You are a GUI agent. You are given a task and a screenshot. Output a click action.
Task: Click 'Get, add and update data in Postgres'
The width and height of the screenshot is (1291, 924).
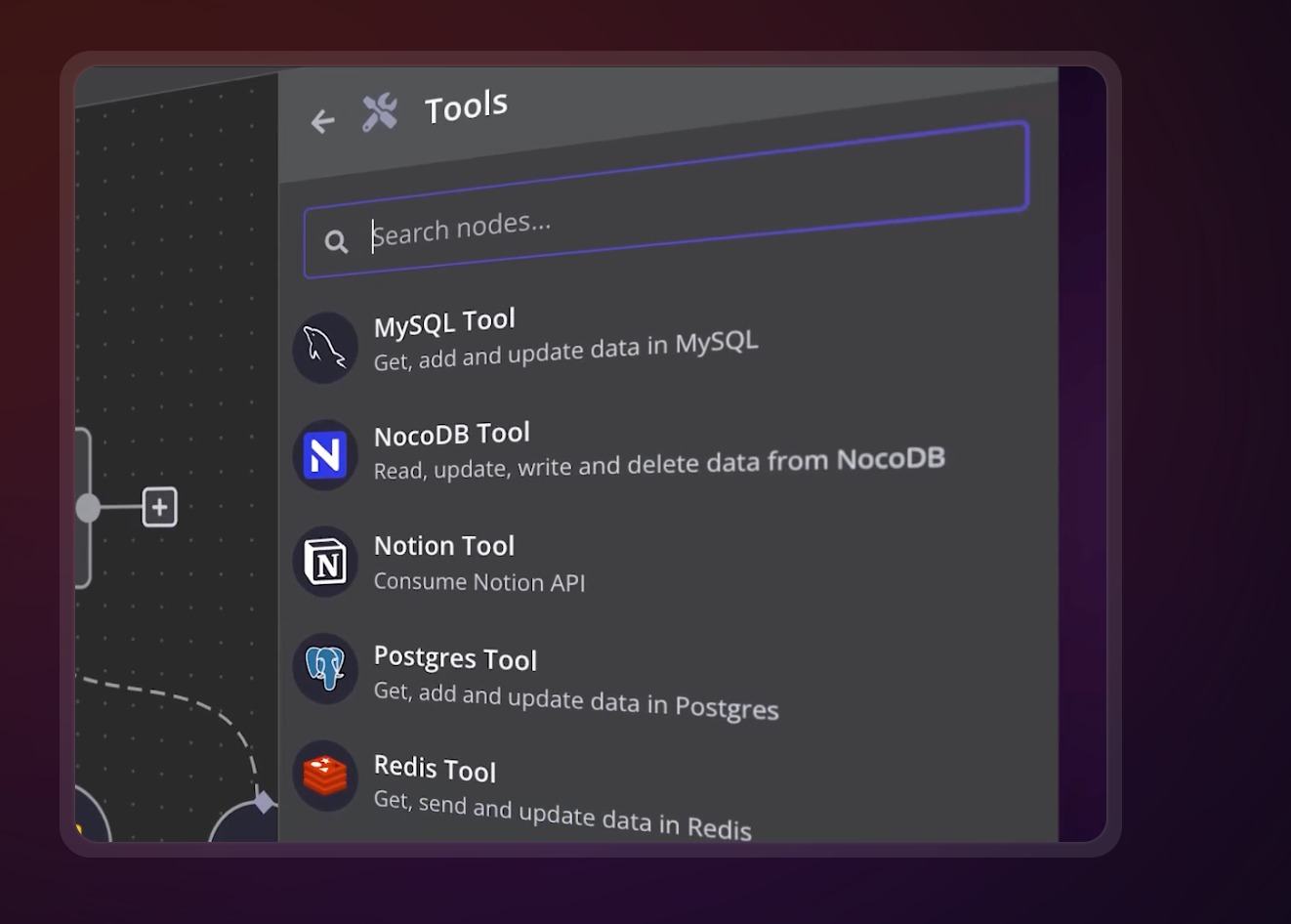(x=576, y=699)
